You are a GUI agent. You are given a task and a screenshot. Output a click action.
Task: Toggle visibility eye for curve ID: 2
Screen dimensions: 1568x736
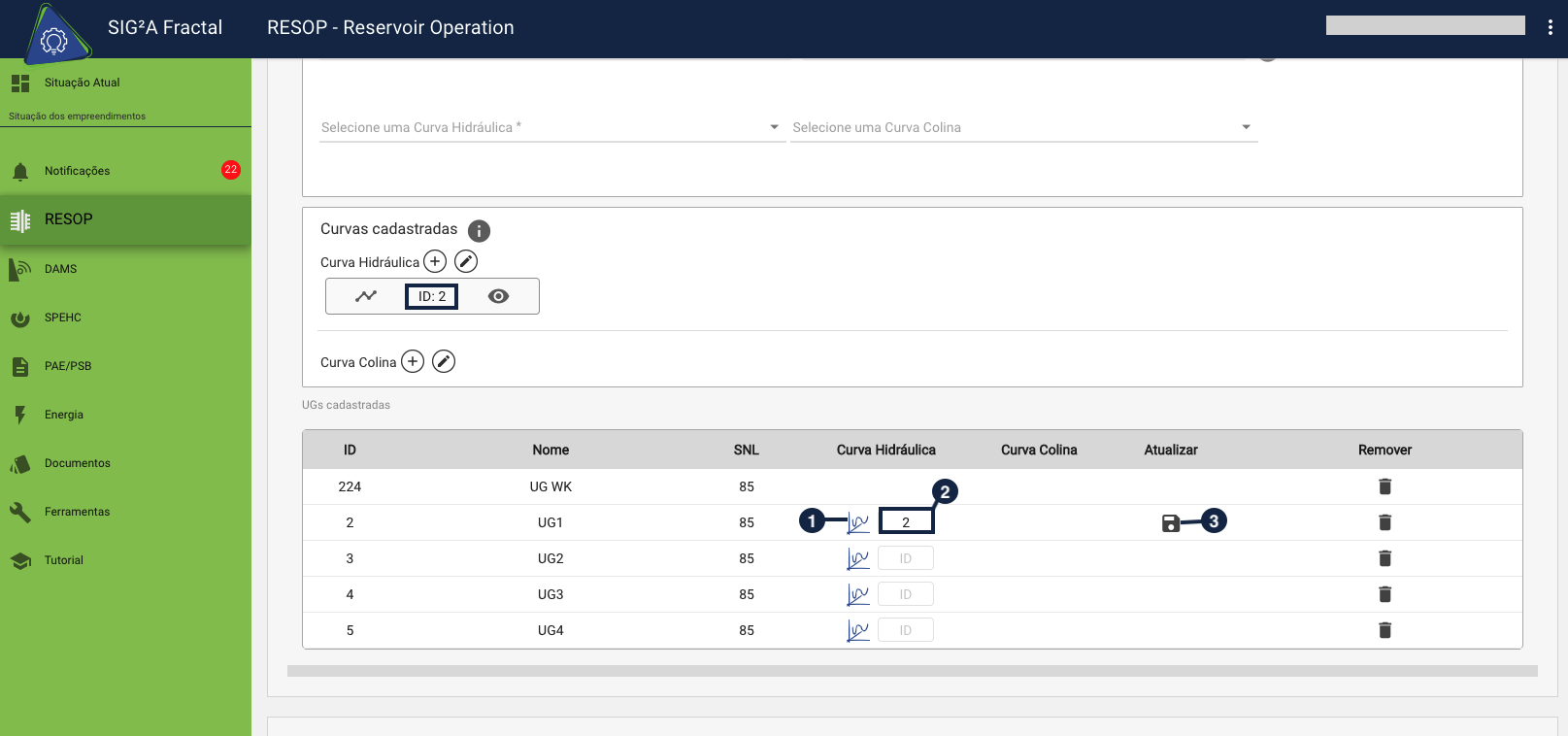click(498, 296)
